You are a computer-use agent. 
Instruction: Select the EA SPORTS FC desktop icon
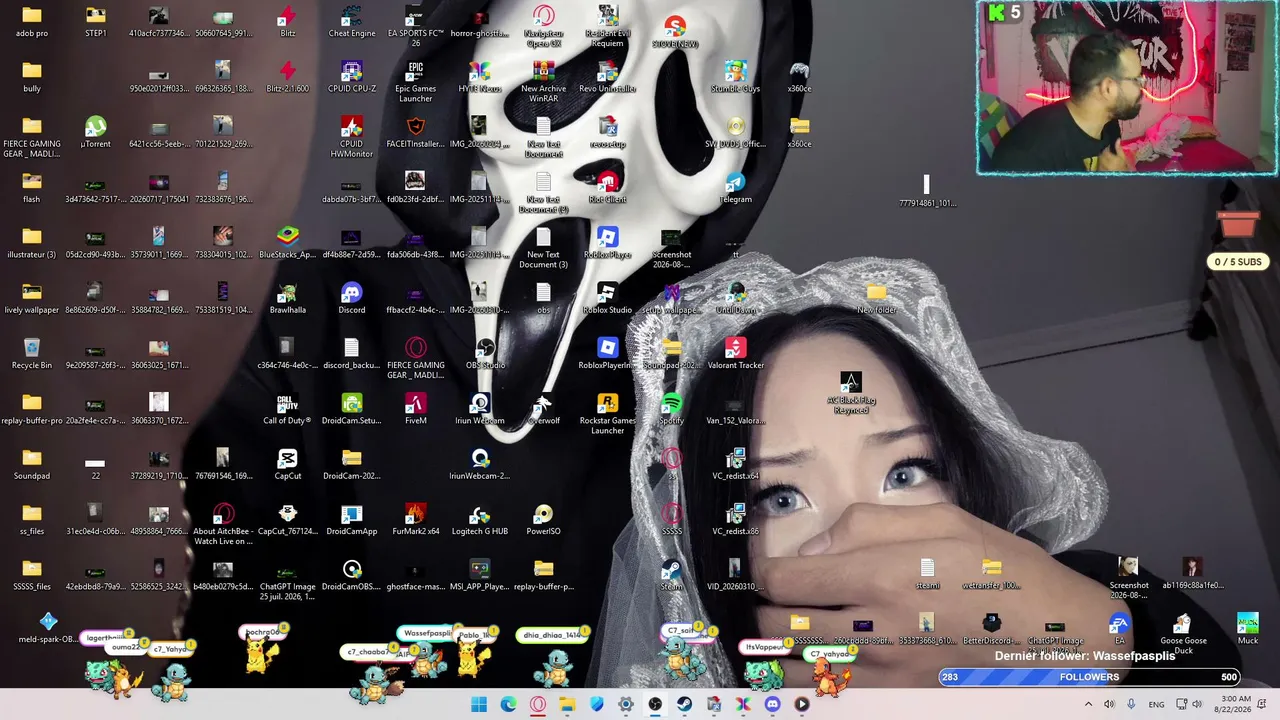point(416,26)
